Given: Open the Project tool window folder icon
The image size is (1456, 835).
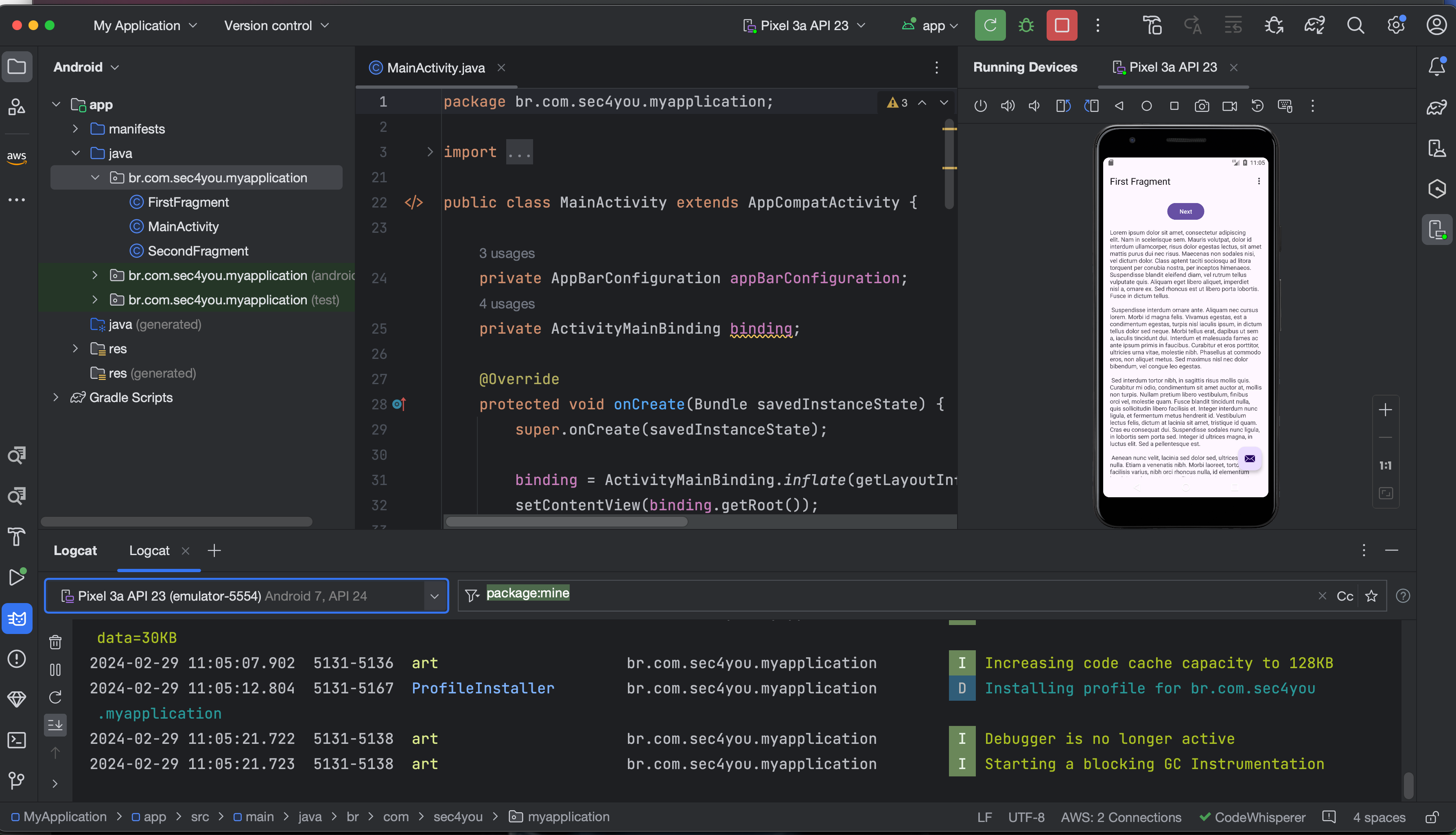Looking at the screenshot, I should click(17, 66).
